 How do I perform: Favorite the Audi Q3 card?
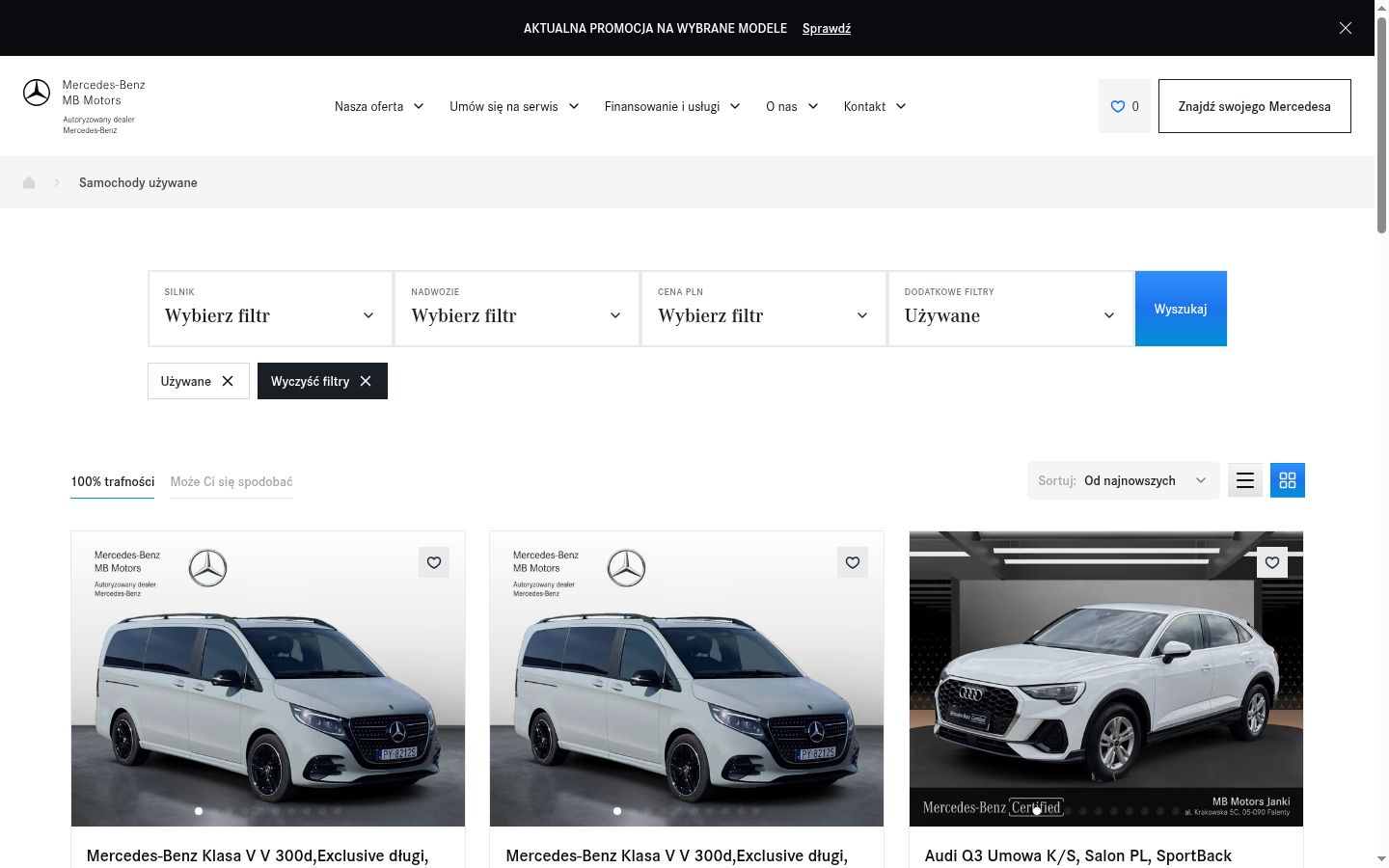pos(1272,562)
